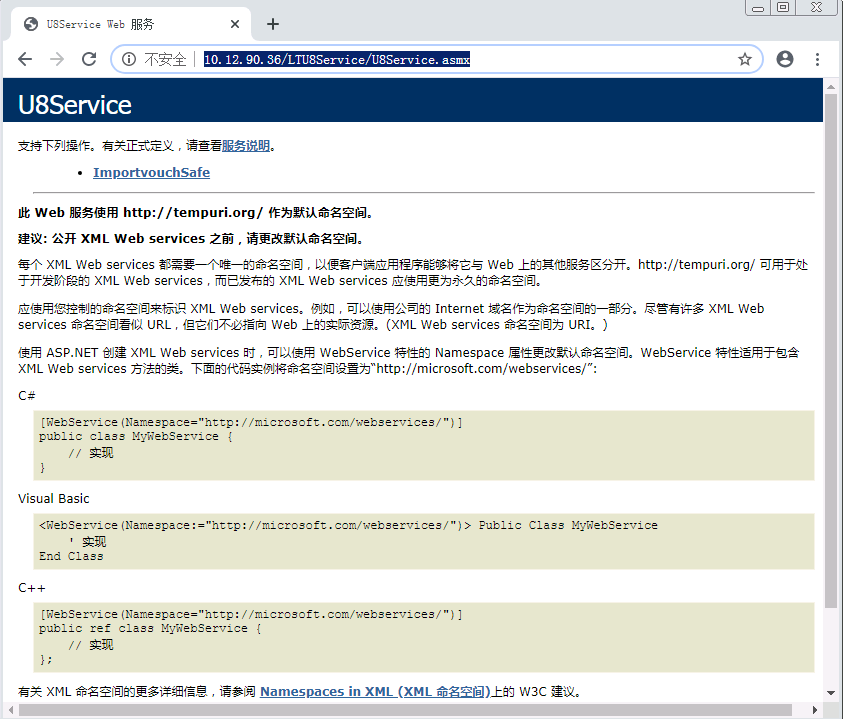Click the 'End Class' code line
Viewport: 843px width, 719px height.
pos(71,556)
